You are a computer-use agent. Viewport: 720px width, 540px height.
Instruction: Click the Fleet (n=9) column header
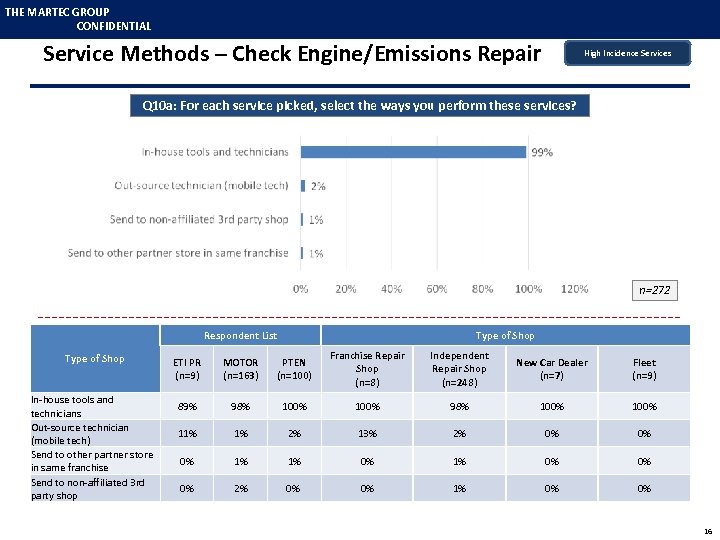pyautogui.click(x=644, y=369)
